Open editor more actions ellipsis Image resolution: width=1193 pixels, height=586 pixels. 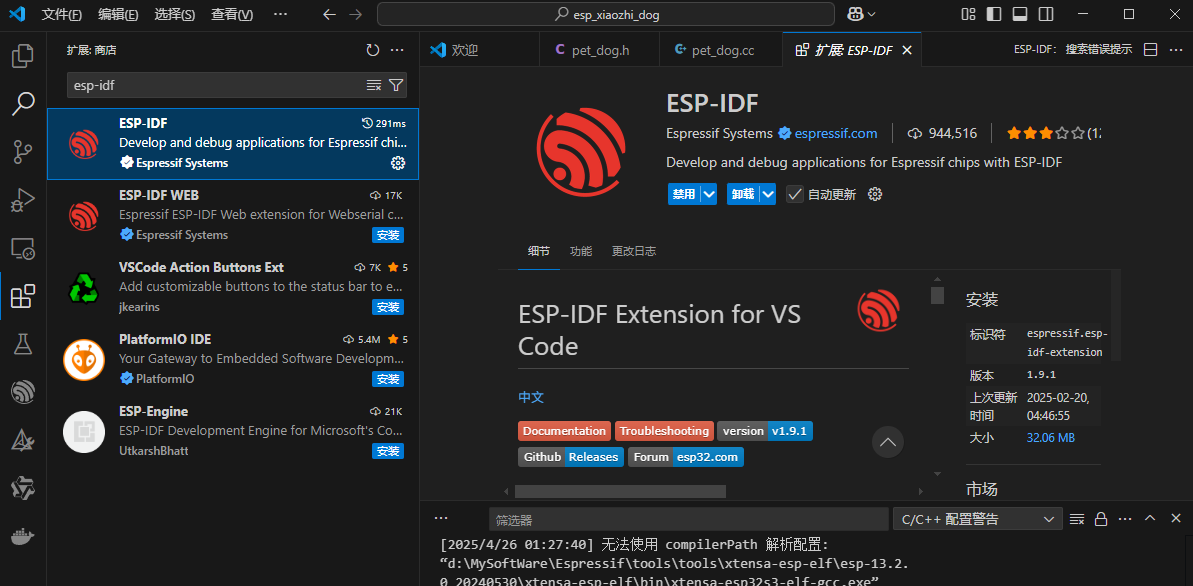(x=1176, y=49)
